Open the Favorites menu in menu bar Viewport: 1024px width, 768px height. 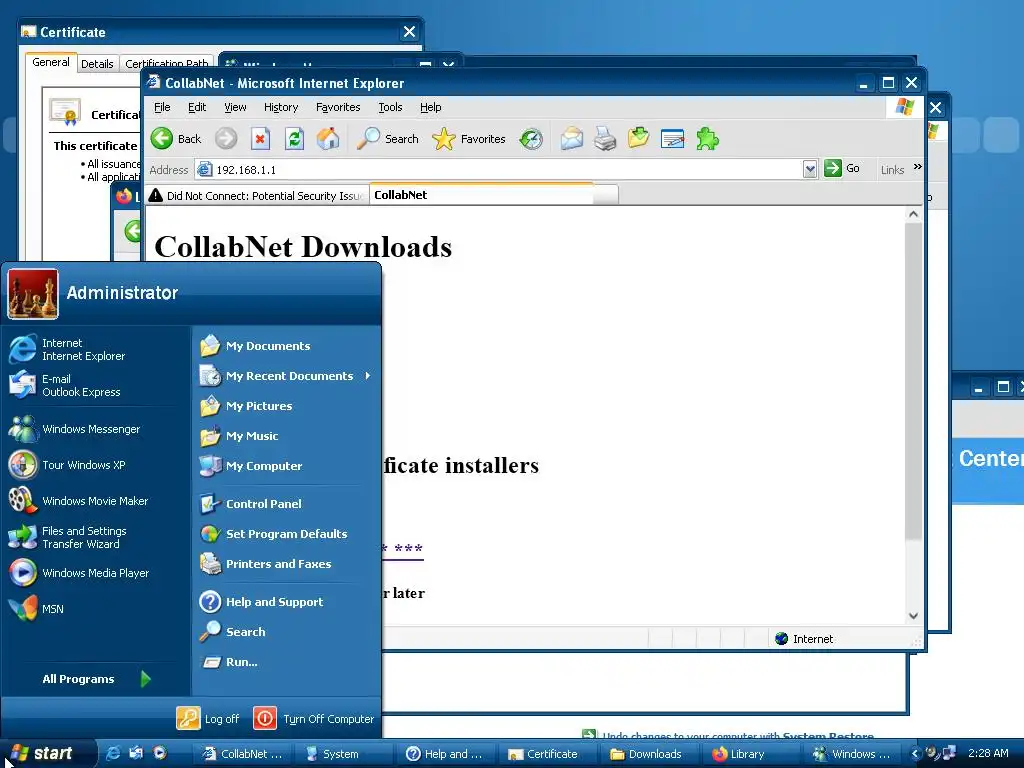338,107
